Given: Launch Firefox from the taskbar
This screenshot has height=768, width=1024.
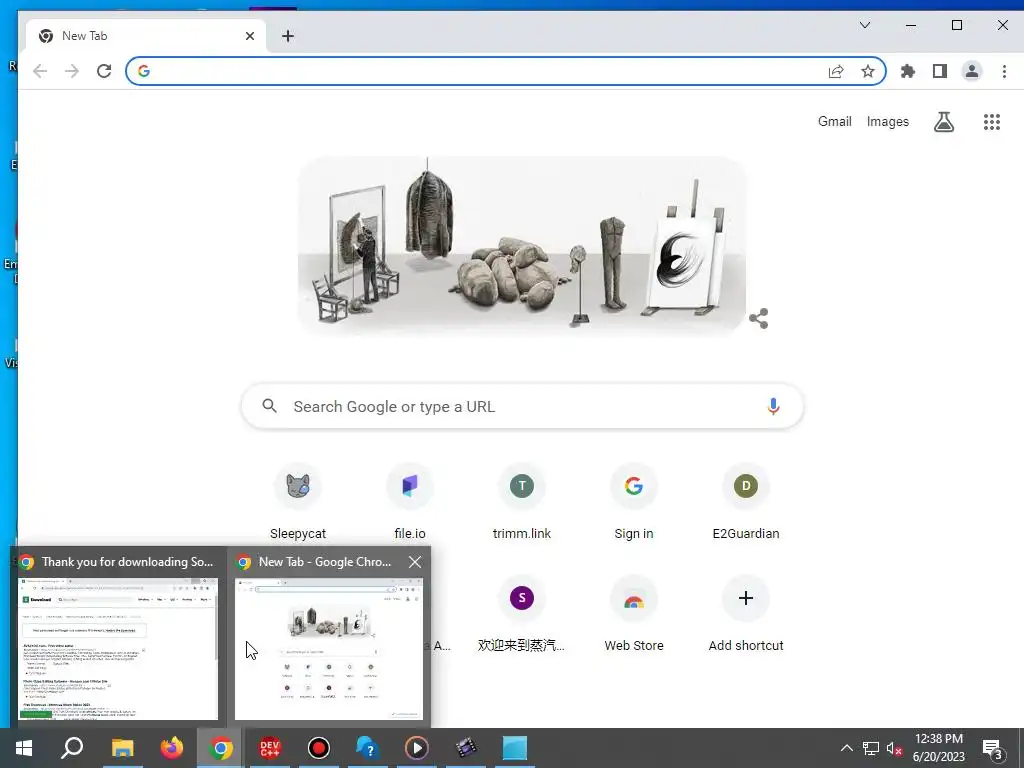Looking at the screenshot, I should point(172,748).
